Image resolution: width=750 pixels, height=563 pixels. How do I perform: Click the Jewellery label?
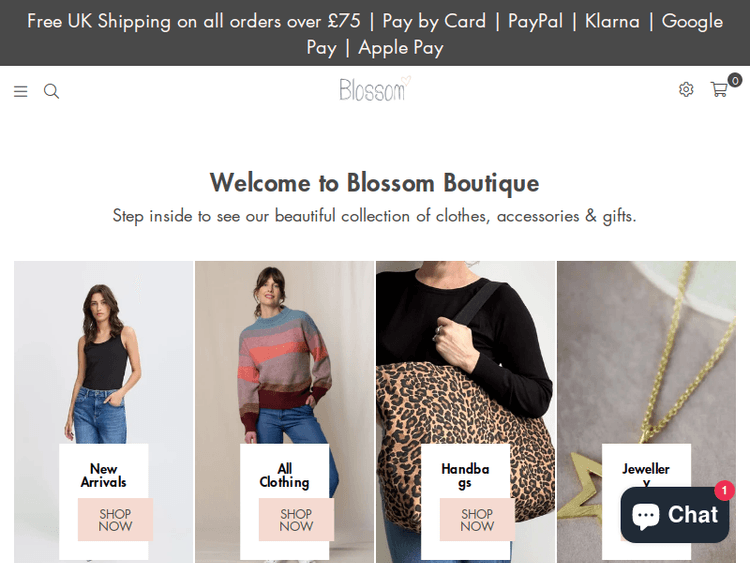point(646,470)
